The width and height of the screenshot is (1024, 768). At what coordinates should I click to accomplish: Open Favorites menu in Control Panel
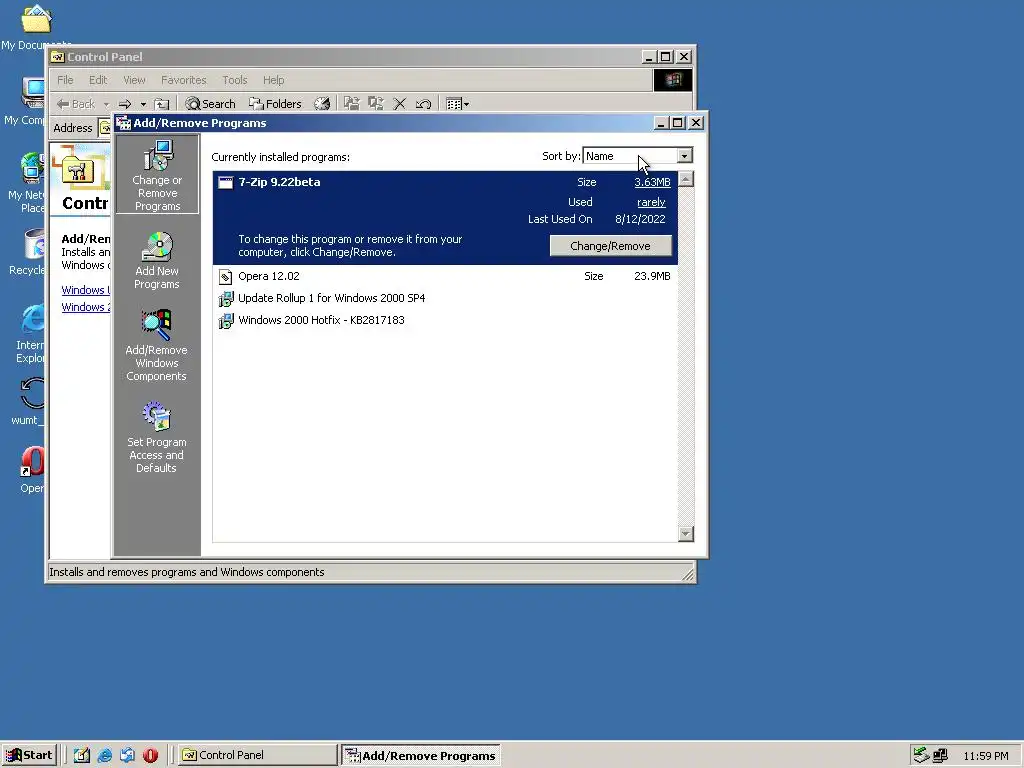(184, 80)
